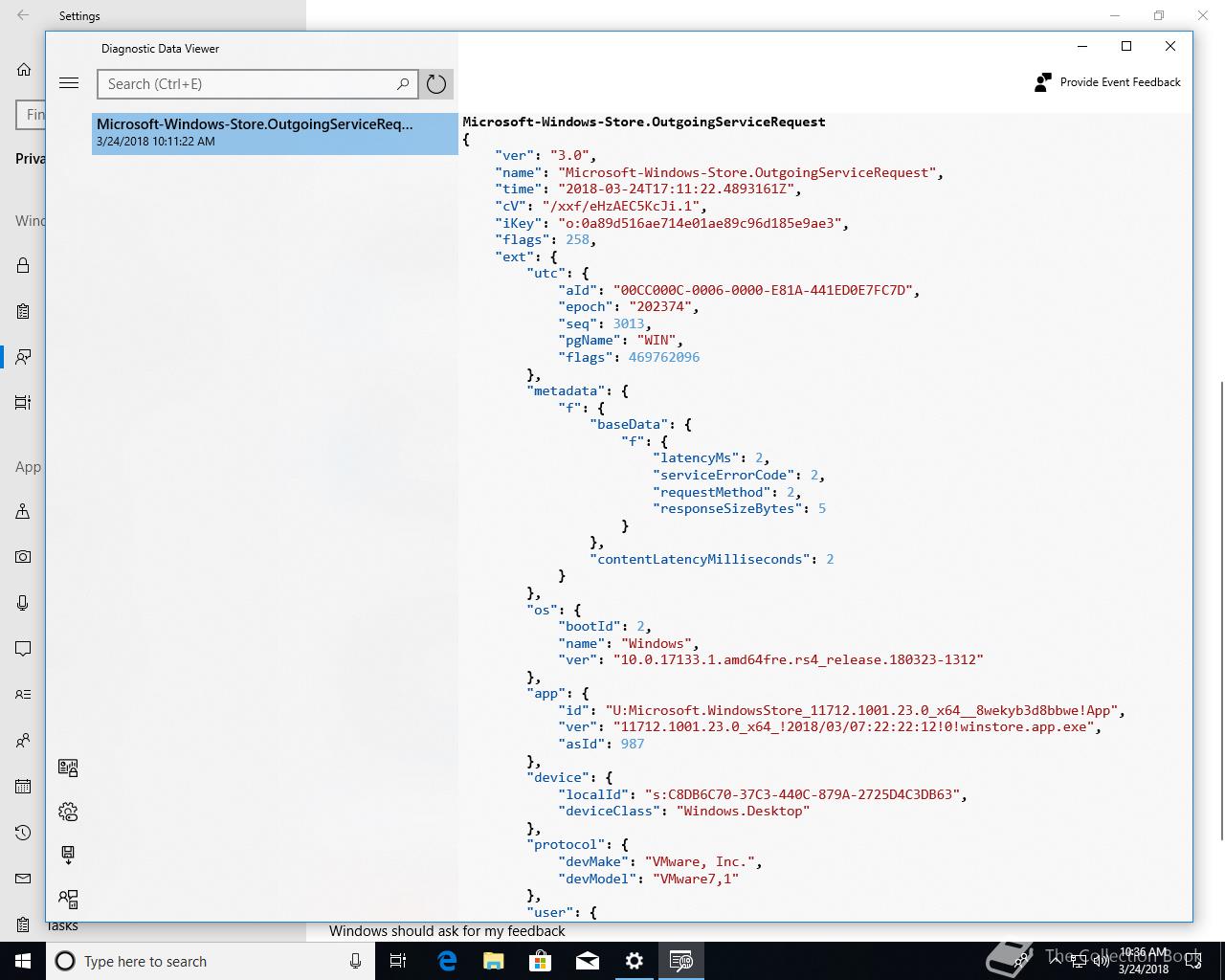
Task: Open Notifications permission icon in Settings
Action: click(x=23, y=649)
